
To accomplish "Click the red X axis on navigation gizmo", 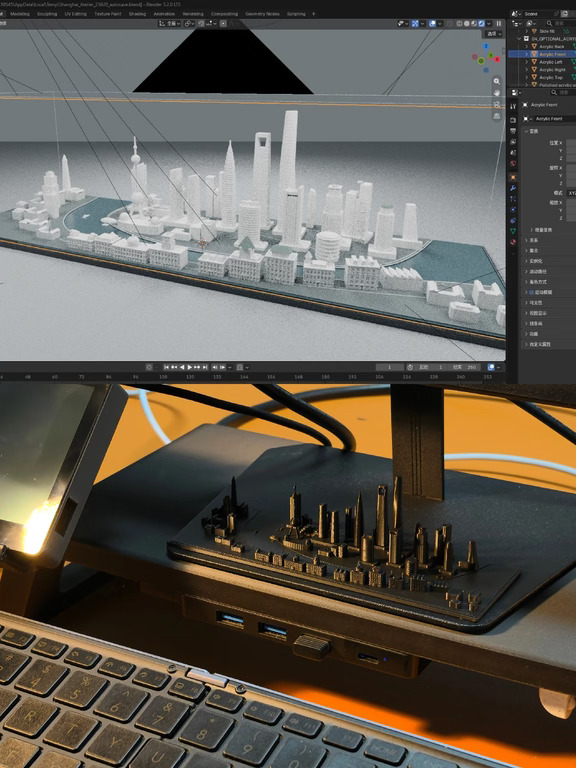I will tap(497, 59).
